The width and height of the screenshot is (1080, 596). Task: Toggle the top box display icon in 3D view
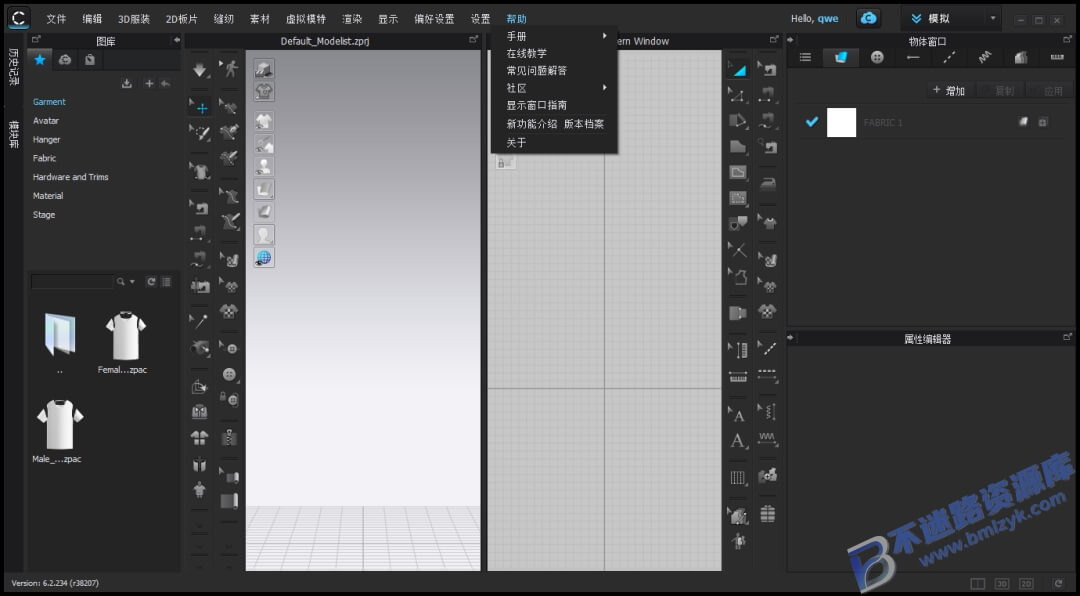click(264, 68)
